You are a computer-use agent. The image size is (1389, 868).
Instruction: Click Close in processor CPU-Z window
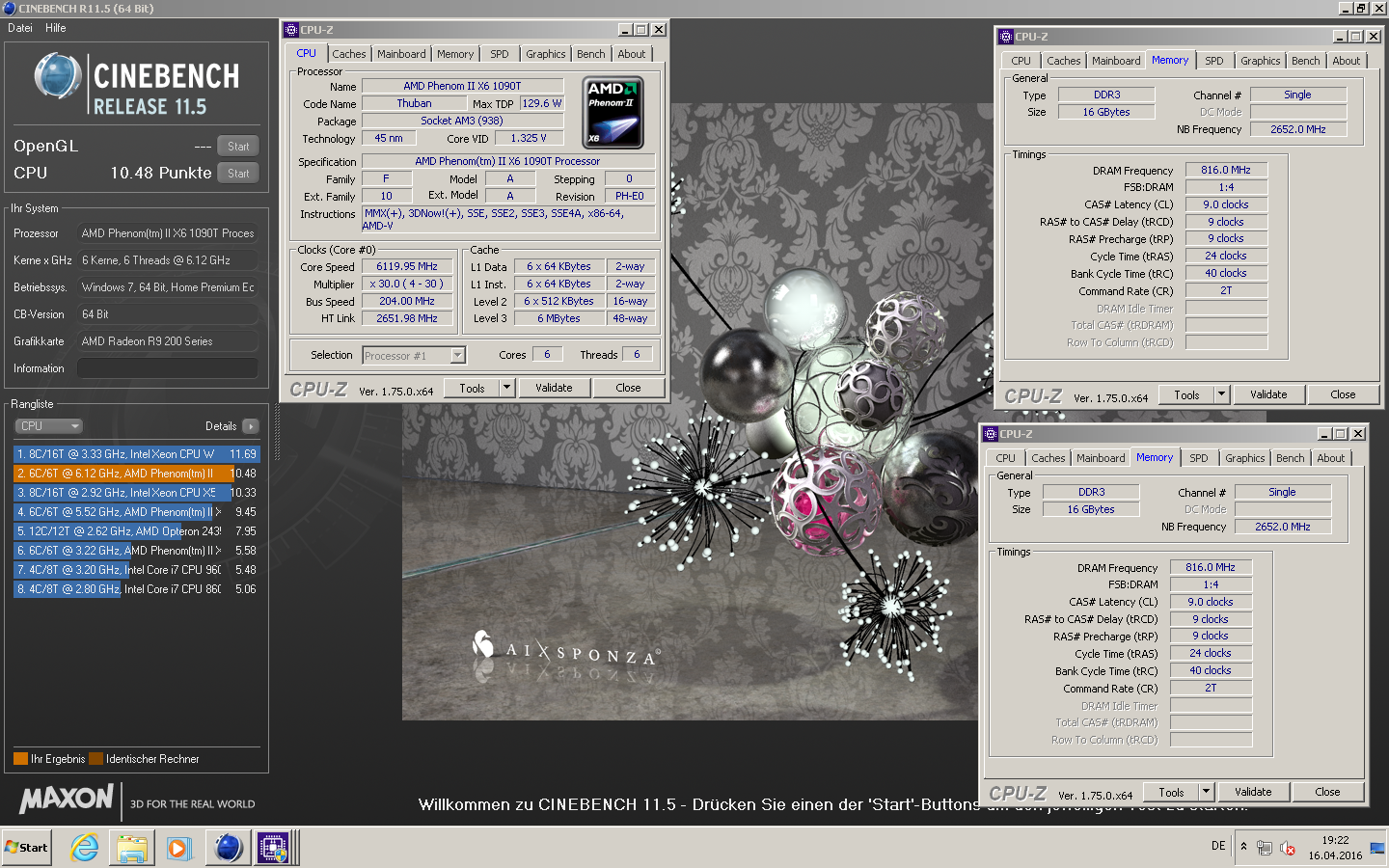click(x=628, y=388)
